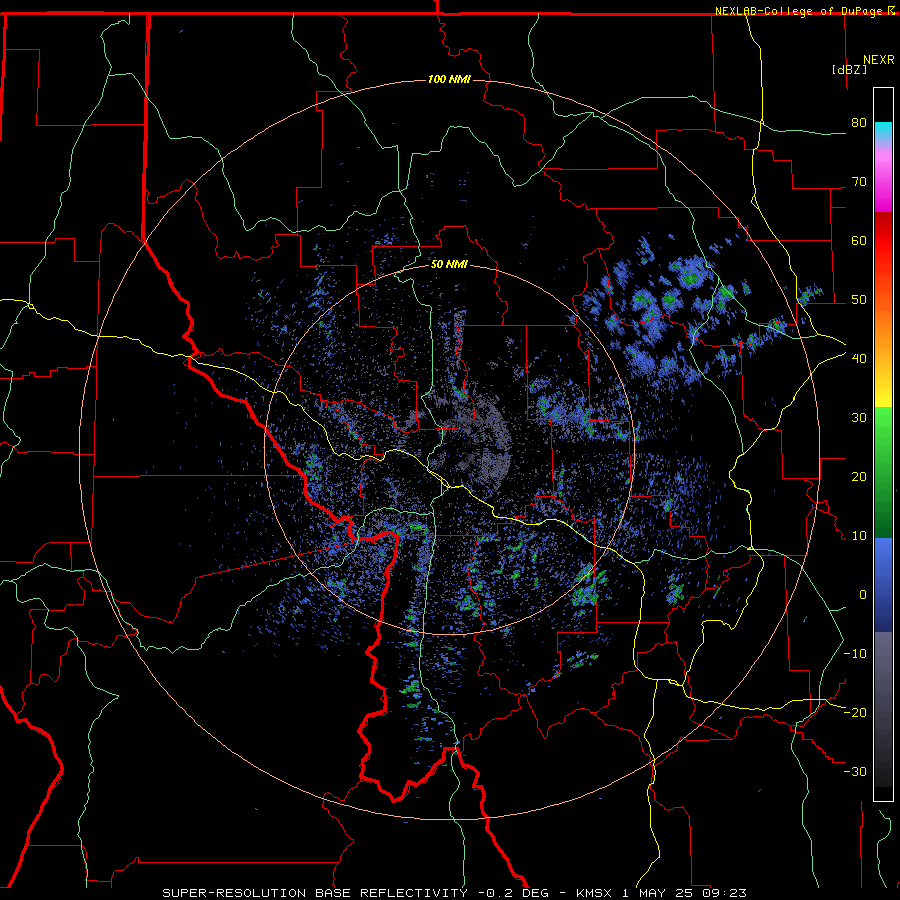Click the SUPER-RESOLUTION BASE REFLECTIVITY caption text
Image resolution: width=900 pixels, height=900 pixels.
click(x=315, y=893)
